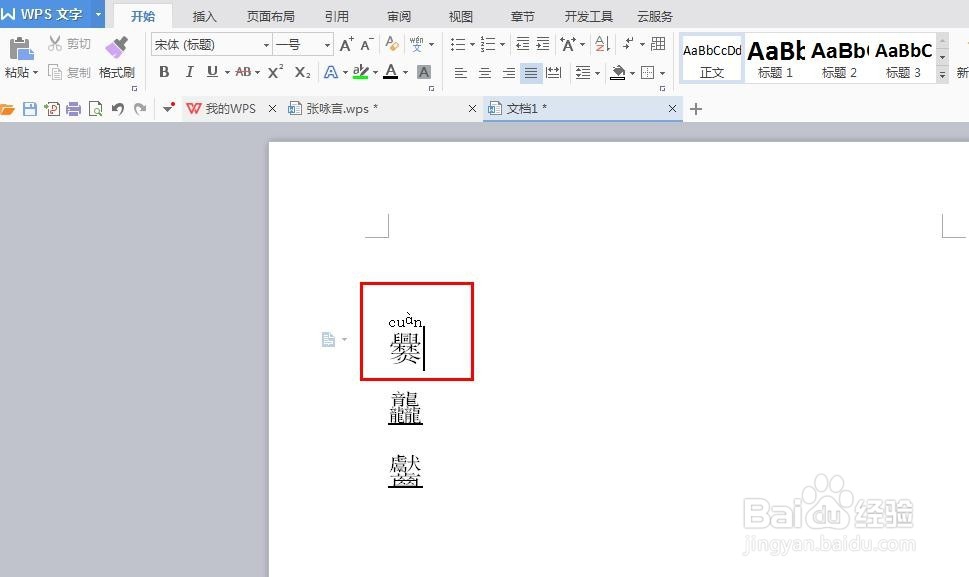This screenshot has height=577, width=969.
Task: Apply the 标题 2 style
Action: [x=839, y=59]
